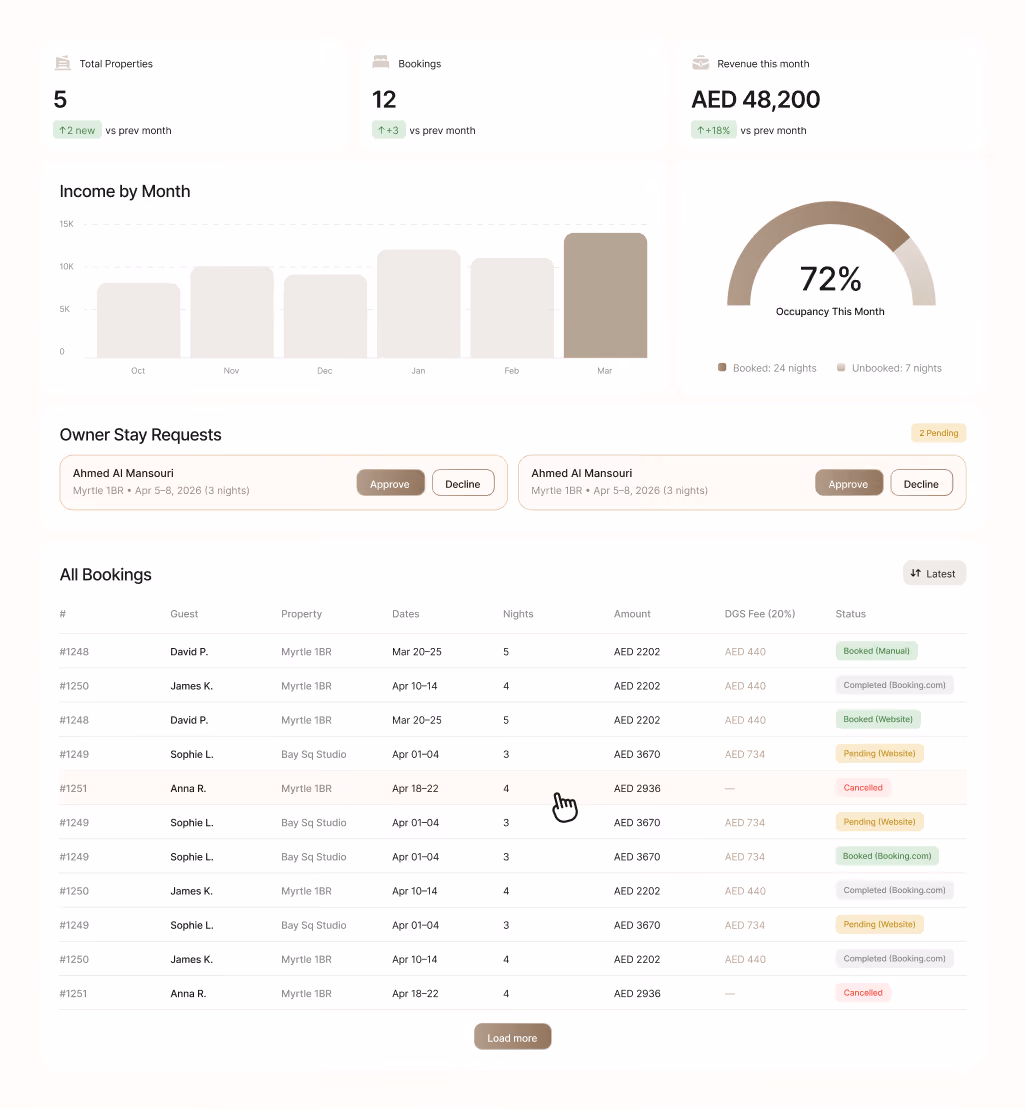Select the Nov income bar
1026x1110 pixels.
tap(232, 312)
